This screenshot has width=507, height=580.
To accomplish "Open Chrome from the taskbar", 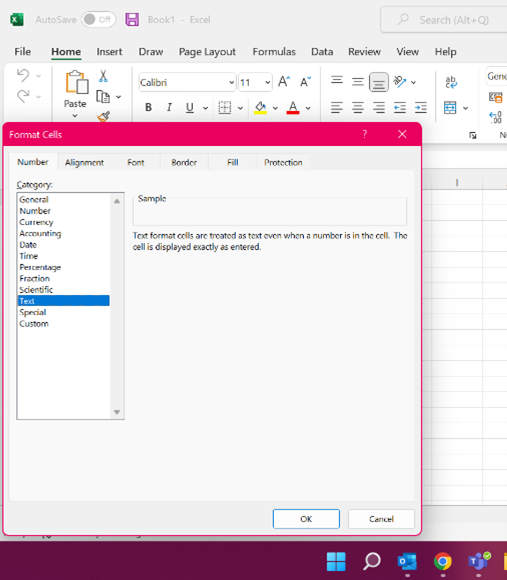I will tap(442, 561).
